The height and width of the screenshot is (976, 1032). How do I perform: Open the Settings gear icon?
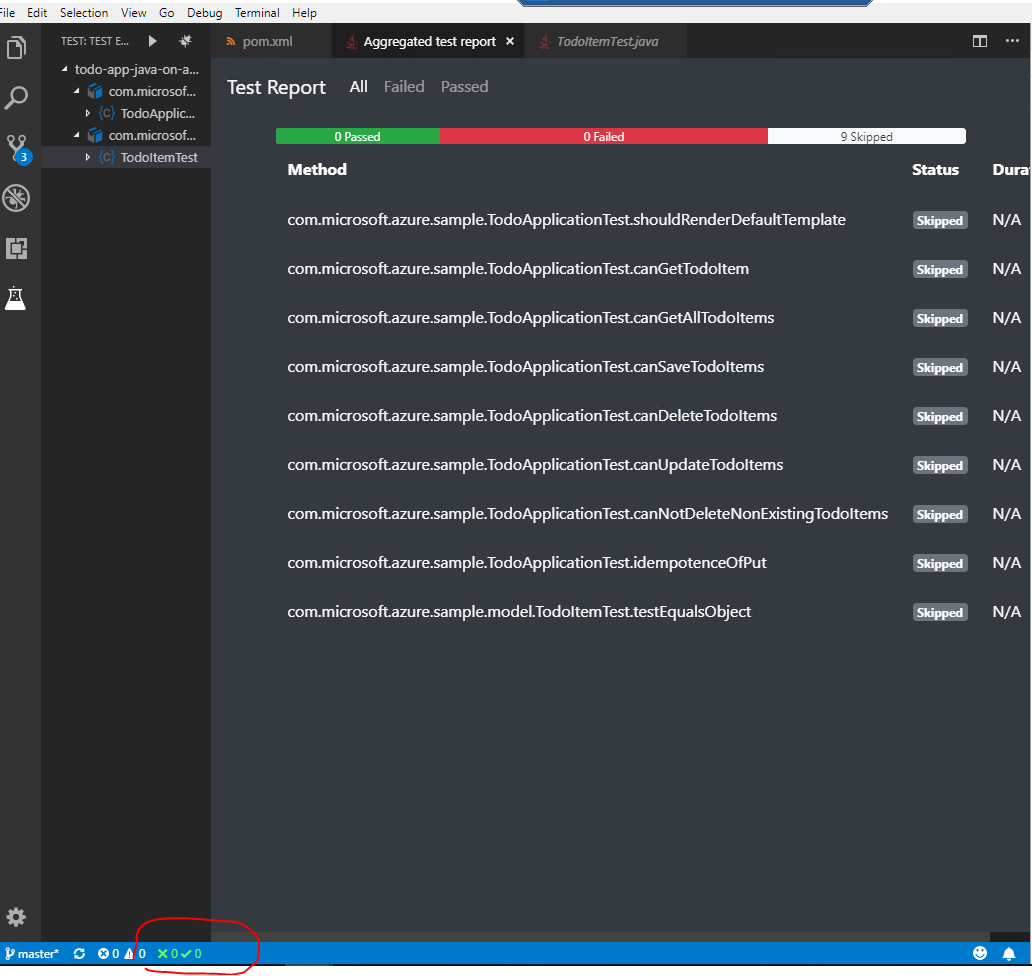pyautogui.click(x=17, y=917)
